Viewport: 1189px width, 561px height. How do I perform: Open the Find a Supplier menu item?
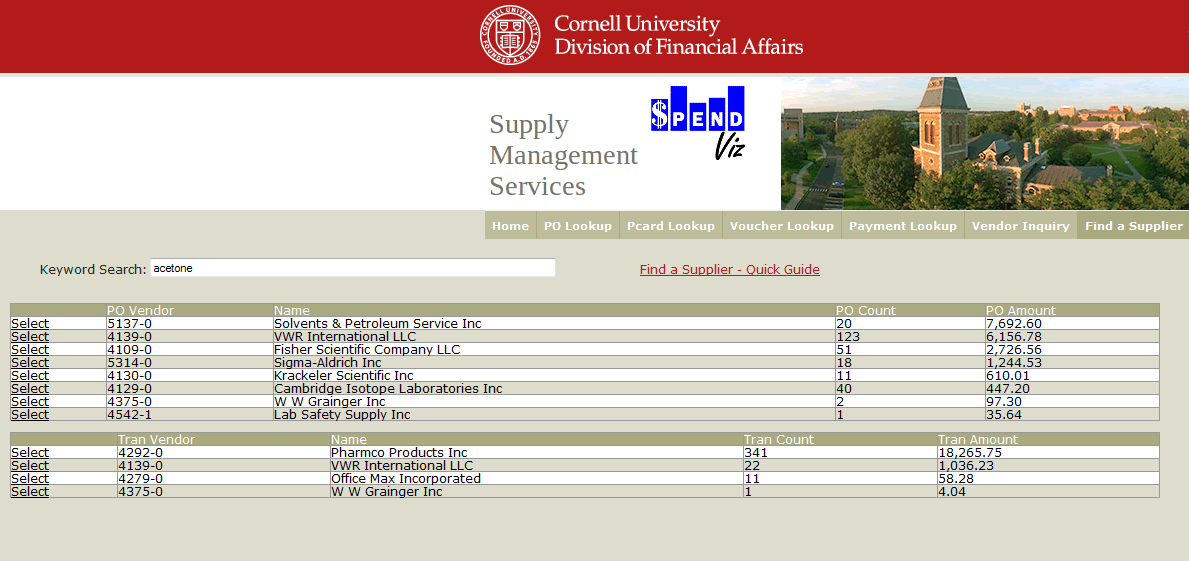1134,226
